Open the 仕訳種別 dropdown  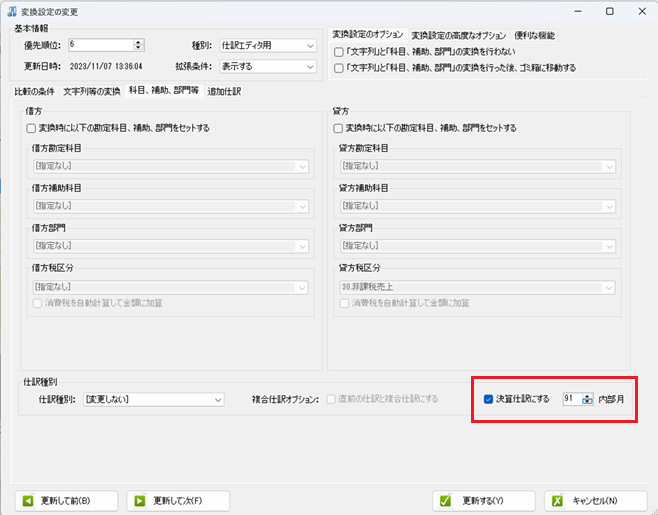[x=218, y=400]
